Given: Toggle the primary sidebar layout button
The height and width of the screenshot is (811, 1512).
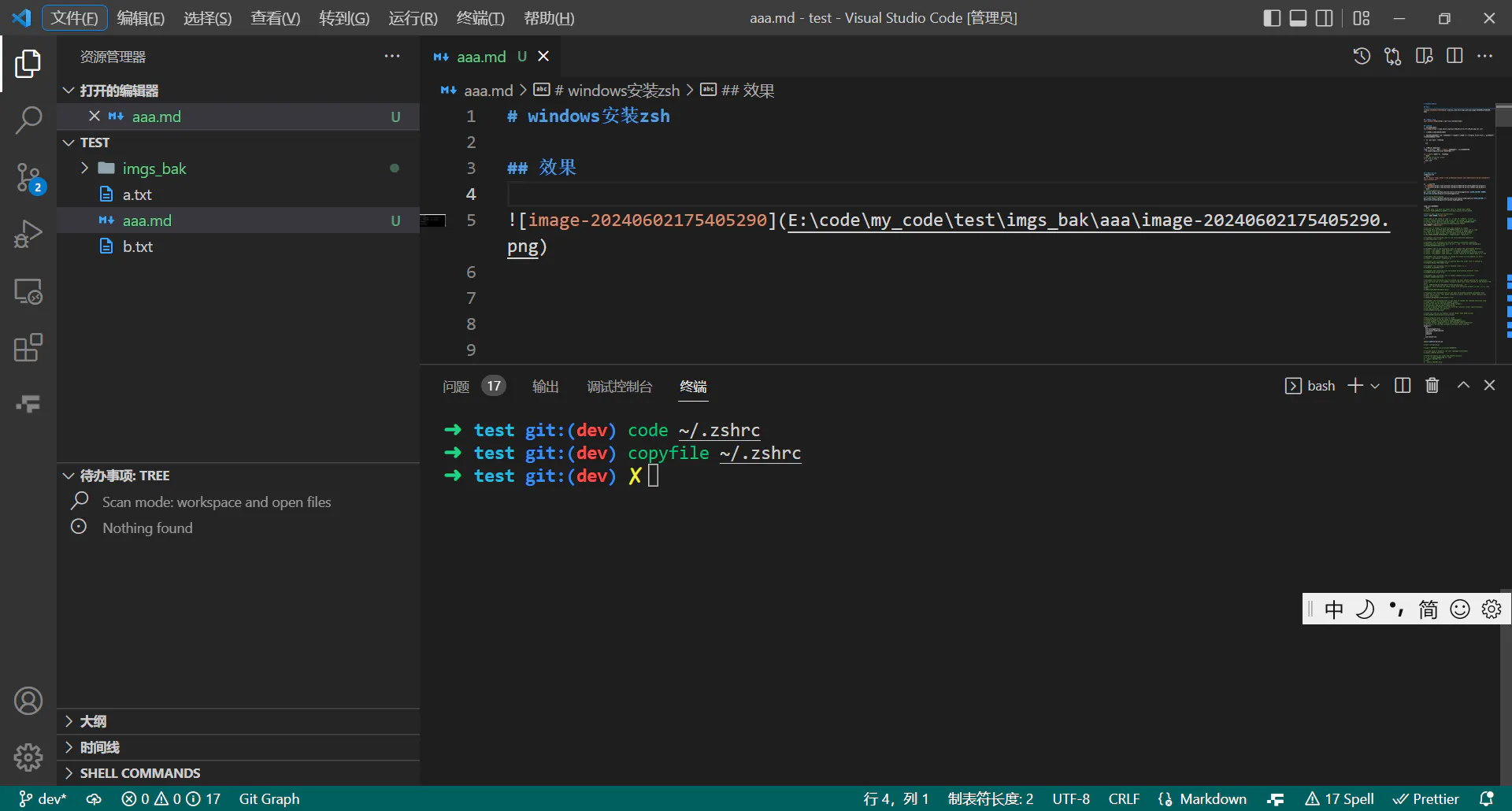Looking at the screenshot, I should 1272,18.
